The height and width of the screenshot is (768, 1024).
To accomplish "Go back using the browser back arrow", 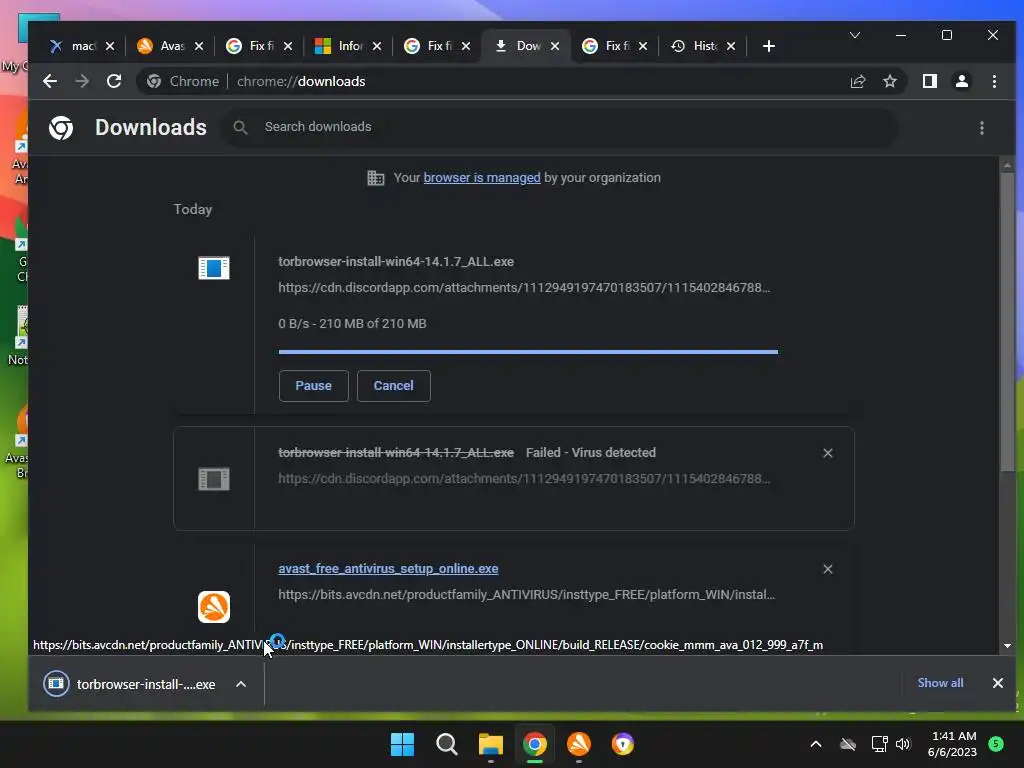I will pos(50,81).
